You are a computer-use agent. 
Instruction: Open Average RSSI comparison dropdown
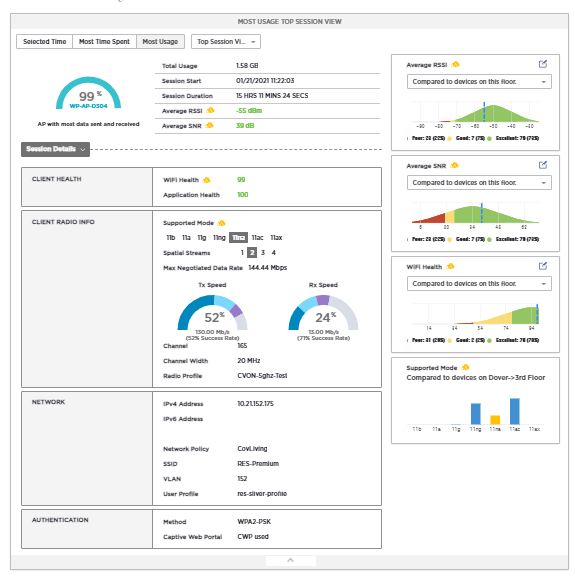(x=479, y=82)
